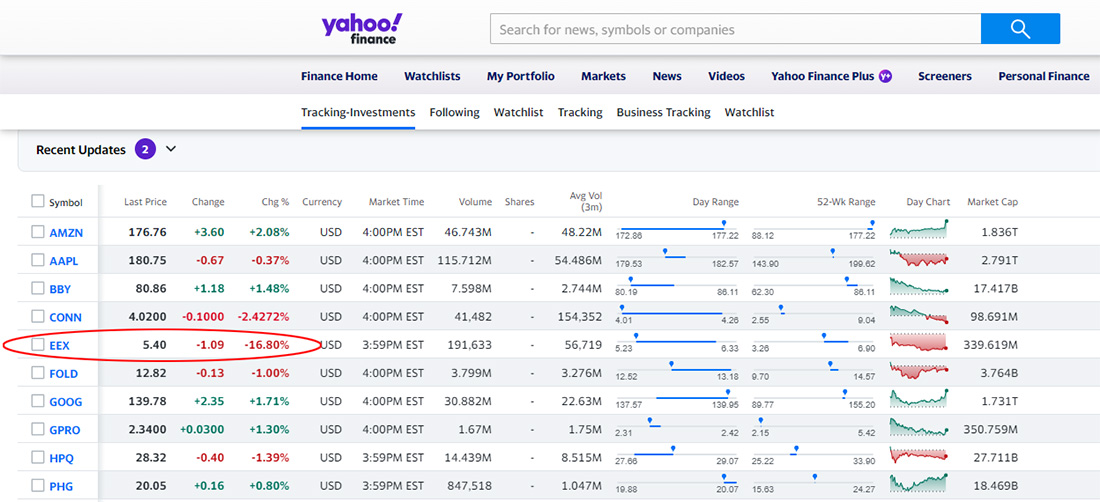The height and width of the screenshot is (502, 1100).
Task: Open the AMZN symbol link
Action: click(x=65, y=233)
